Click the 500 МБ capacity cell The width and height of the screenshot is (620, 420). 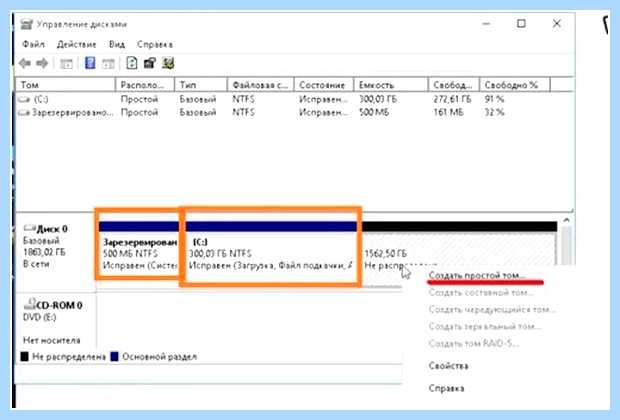click(374, 112)
